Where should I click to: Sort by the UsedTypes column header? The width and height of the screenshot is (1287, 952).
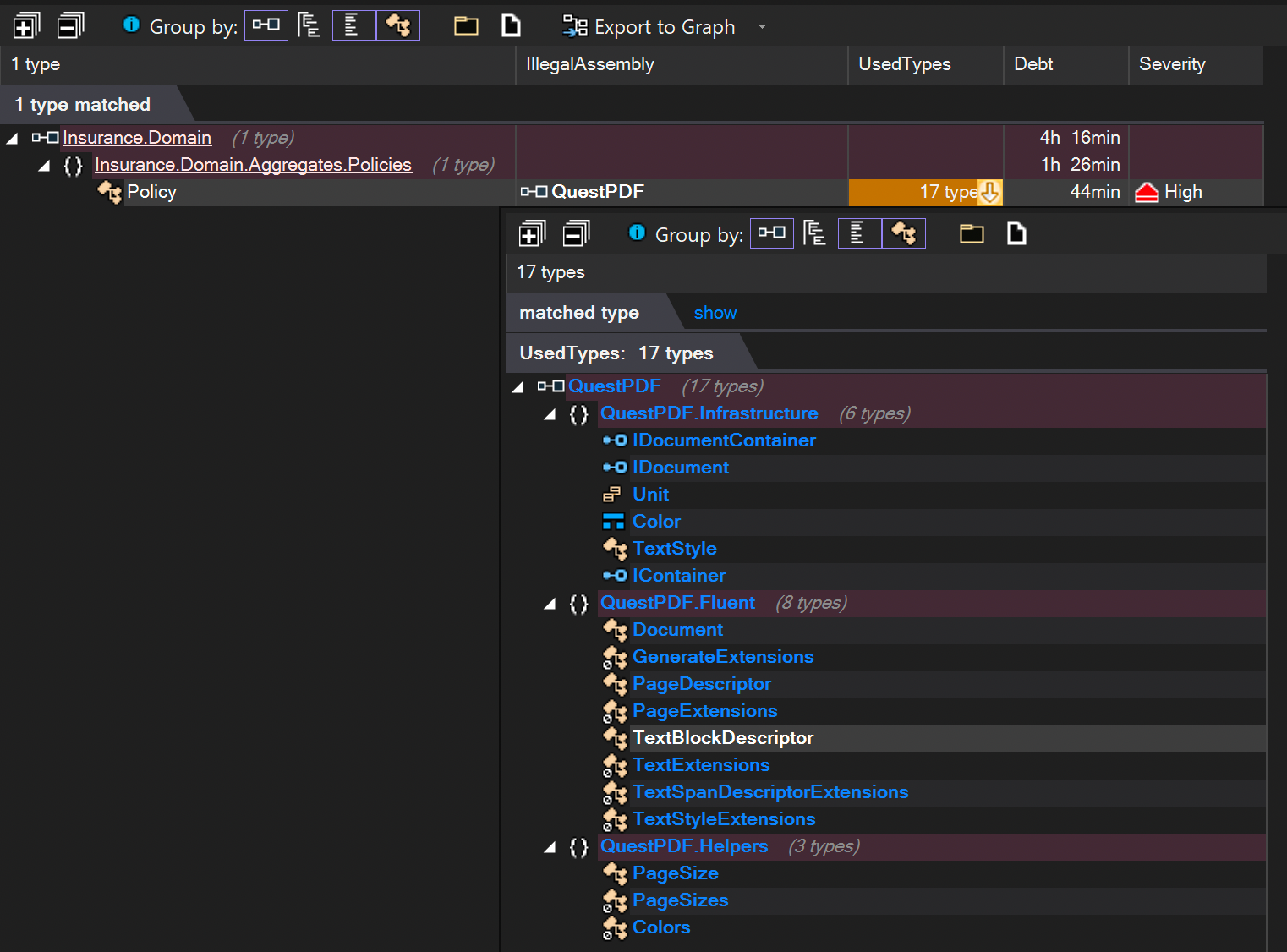pyautogui.click(x=926, y=64)
